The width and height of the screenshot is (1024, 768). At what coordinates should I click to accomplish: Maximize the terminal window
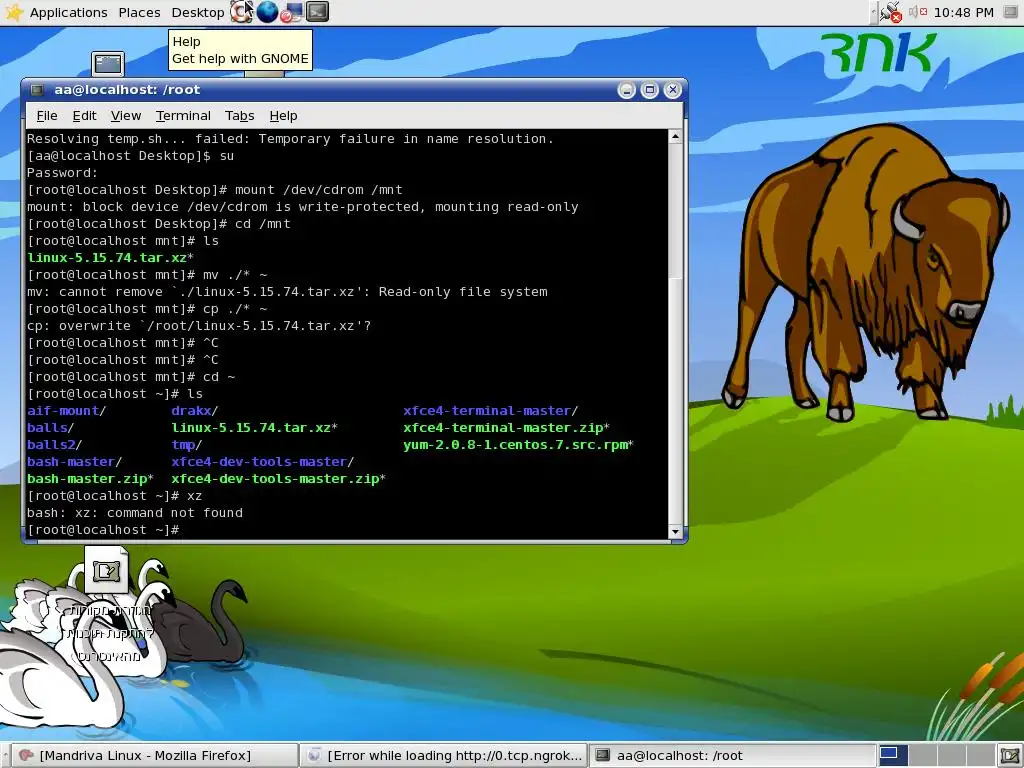(649, 90)
